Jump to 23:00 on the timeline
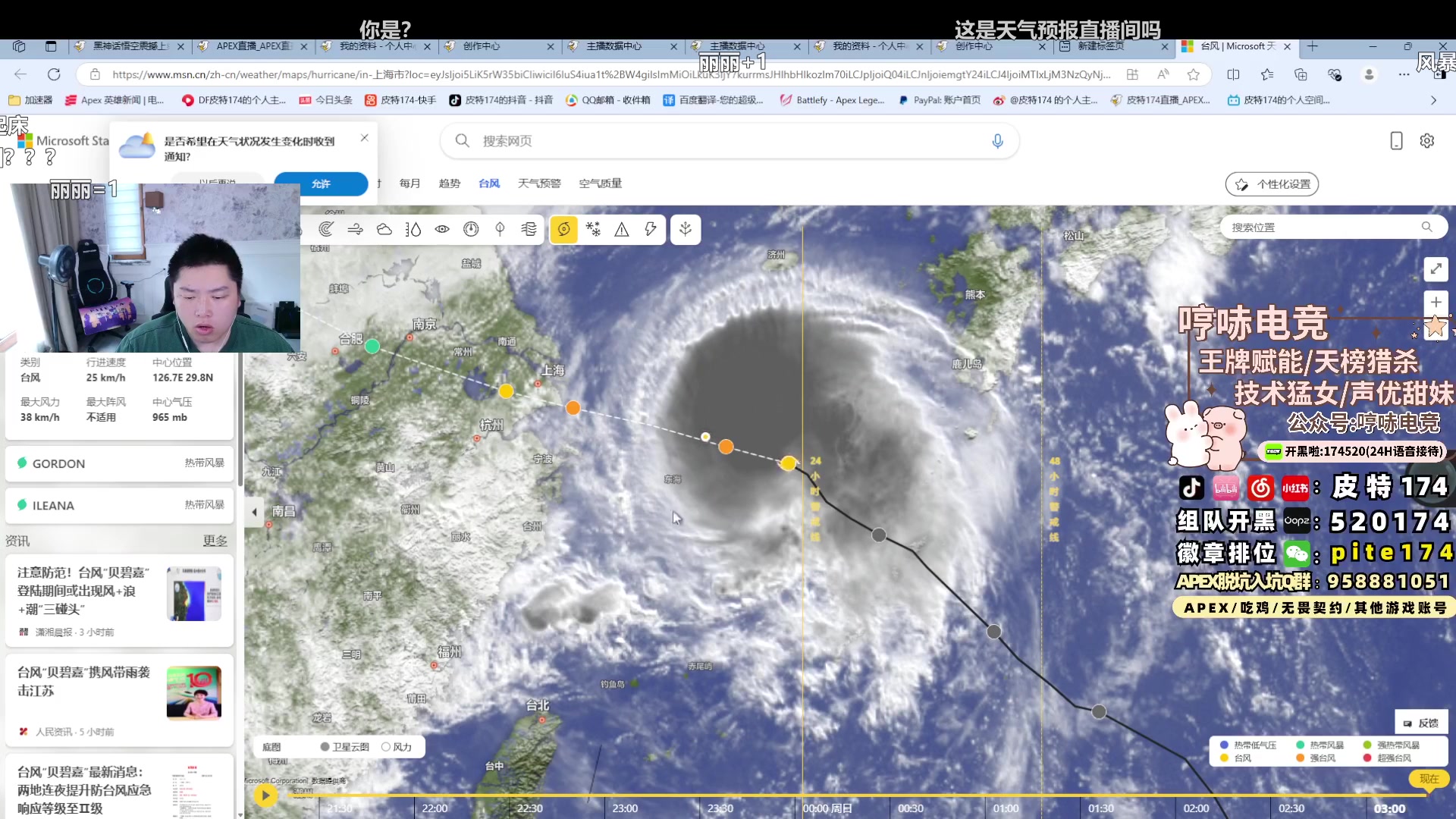 625,808
